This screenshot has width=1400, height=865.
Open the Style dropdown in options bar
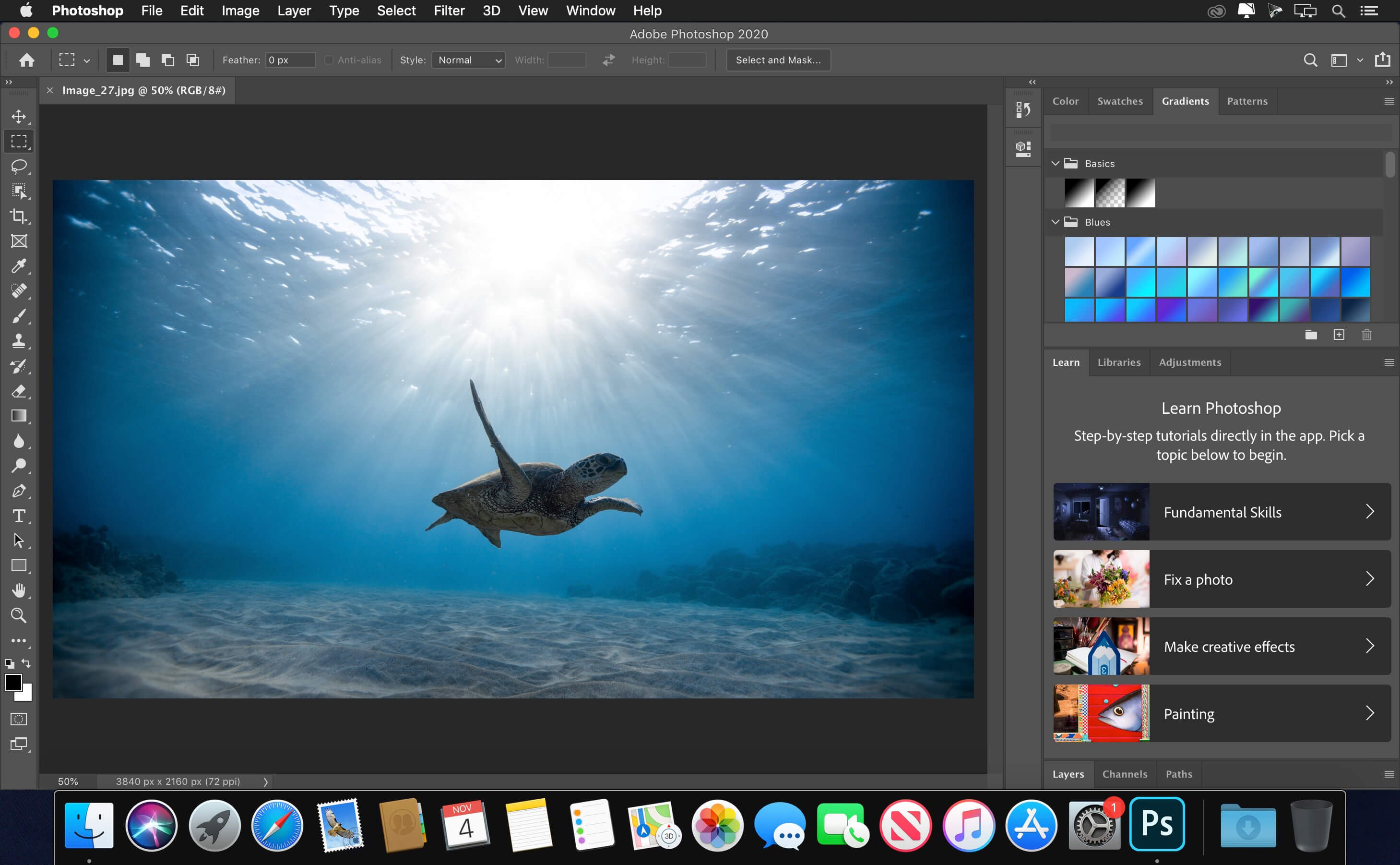click(467, 60)
